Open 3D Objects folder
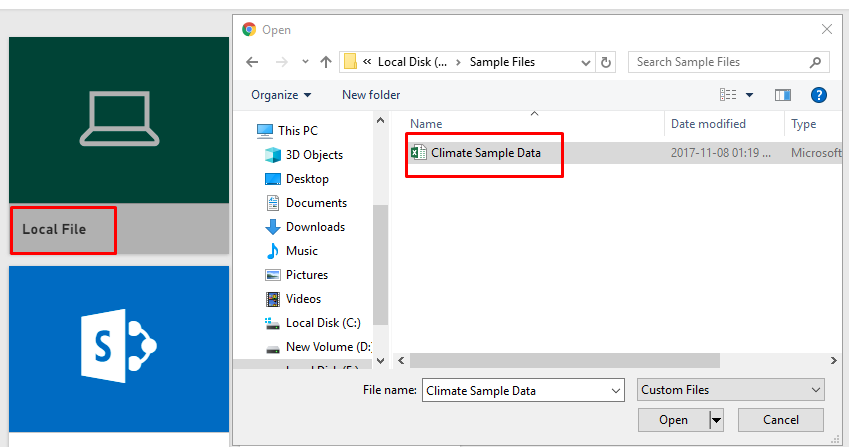The image size is (849, 447). click(314, 155)
